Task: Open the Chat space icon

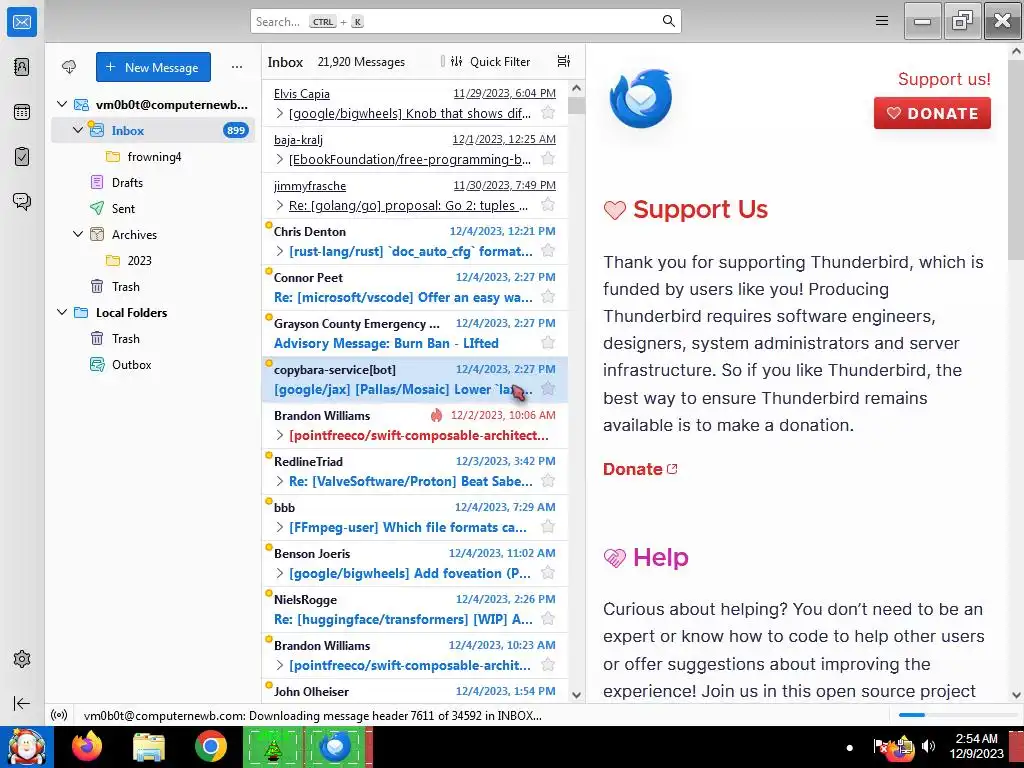Action: tap(22, 201)
